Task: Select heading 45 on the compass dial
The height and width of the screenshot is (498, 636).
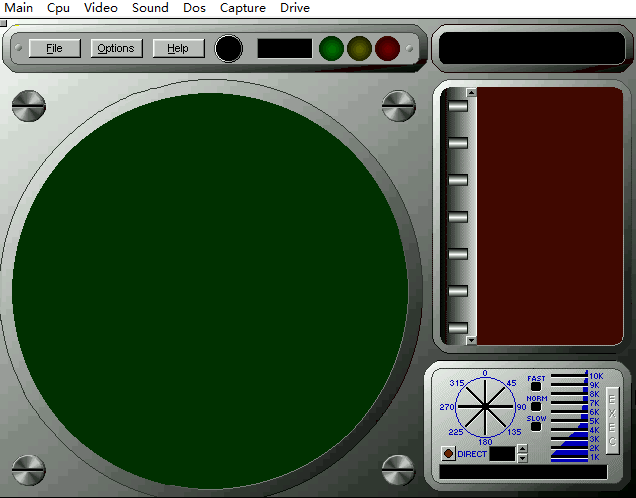Action: pos(511,383)
